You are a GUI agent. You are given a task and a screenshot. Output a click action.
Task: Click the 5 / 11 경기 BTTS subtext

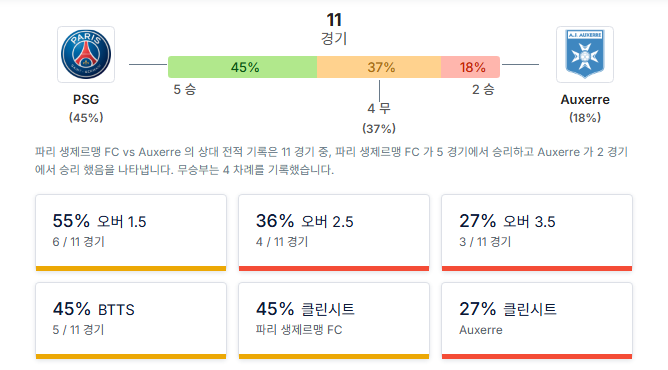[x=78, y=330]
